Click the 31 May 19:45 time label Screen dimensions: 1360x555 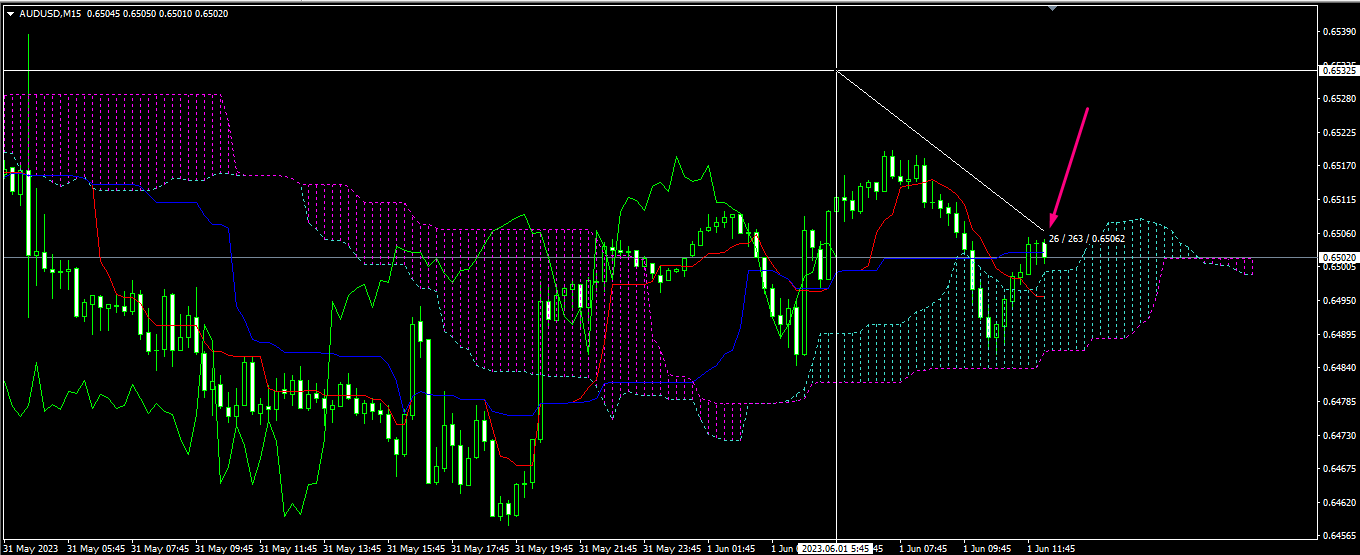pyautogui.click(x=544, y=549)
